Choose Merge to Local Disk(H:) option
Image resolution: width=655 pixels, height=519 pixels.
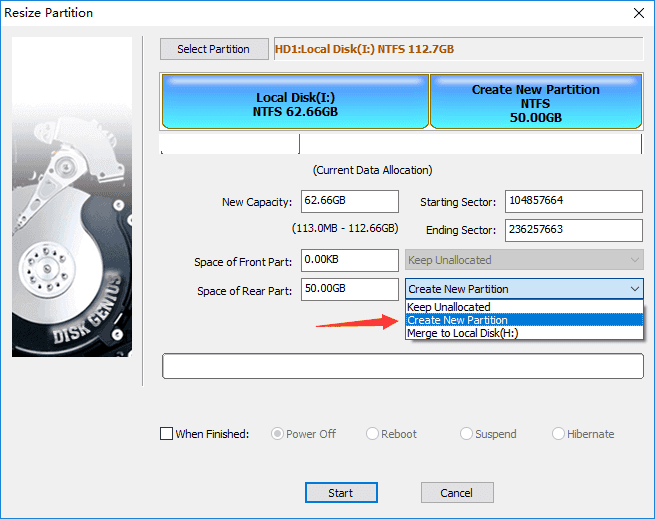(x=462, y=333)
